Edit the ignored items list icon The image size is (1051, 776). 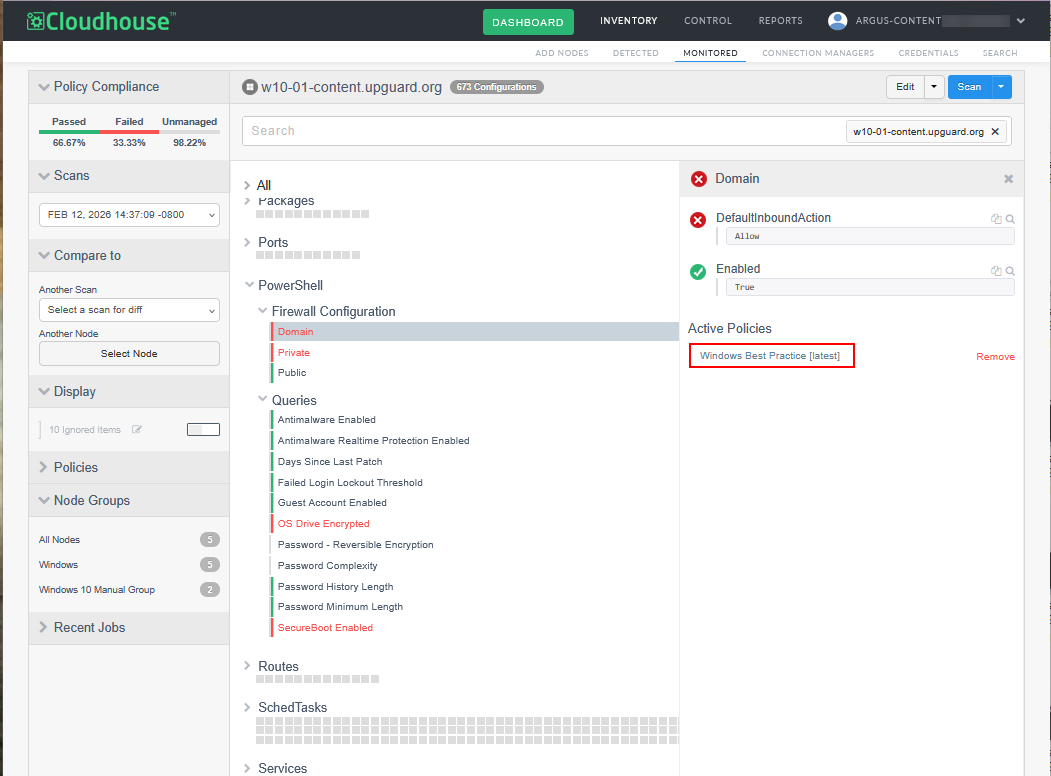pos(137,430)
